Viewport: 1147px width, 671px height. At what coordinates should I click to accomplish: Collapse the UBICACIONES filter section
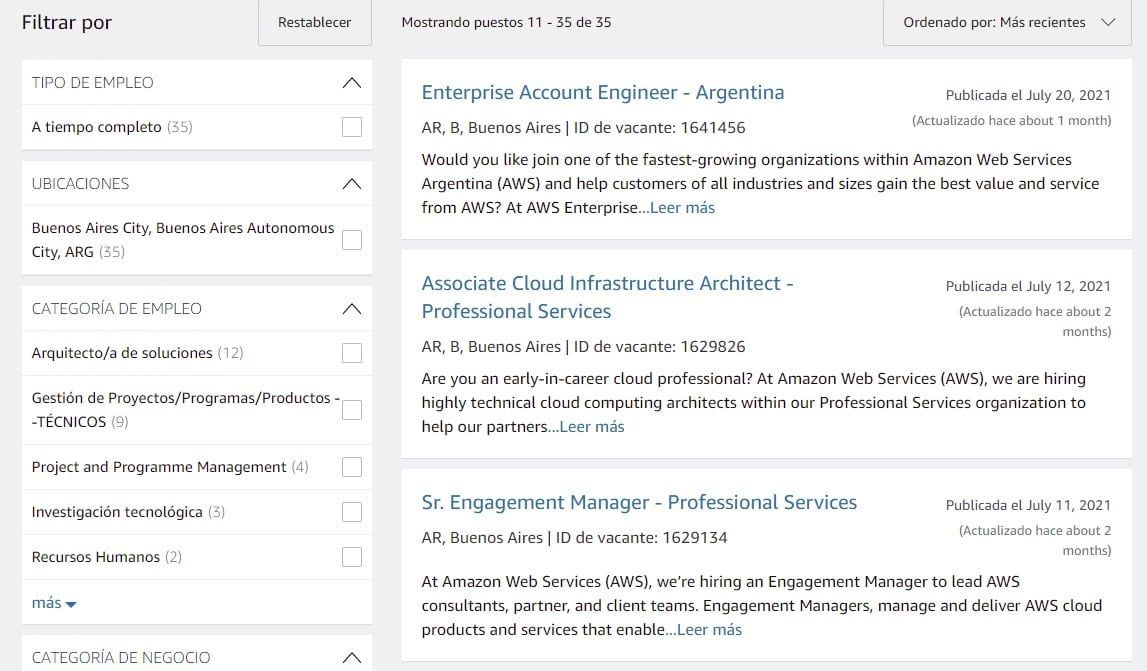pyautogui.click(x=351, y=183)
